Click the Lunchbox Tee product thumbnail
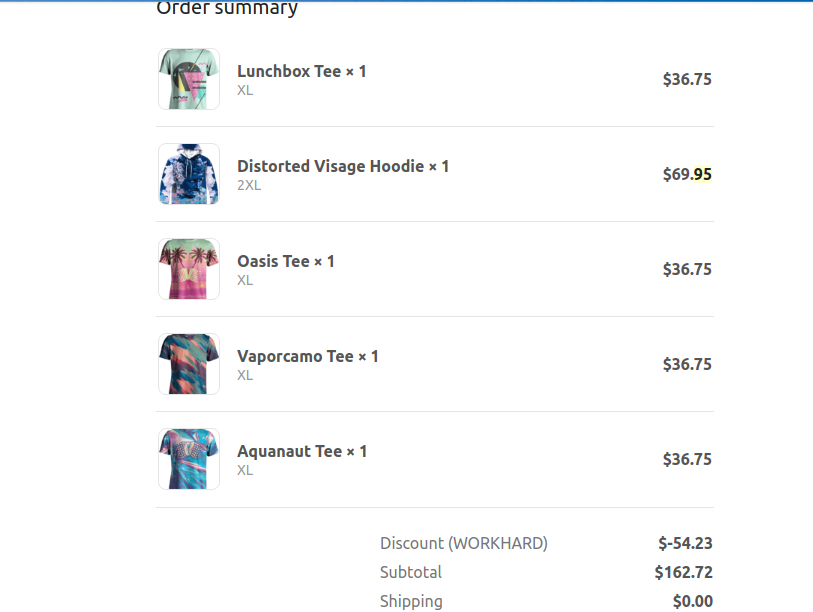The height and width of the screenshot is (612, 813). pyautogui.click(x=189, y=79)
